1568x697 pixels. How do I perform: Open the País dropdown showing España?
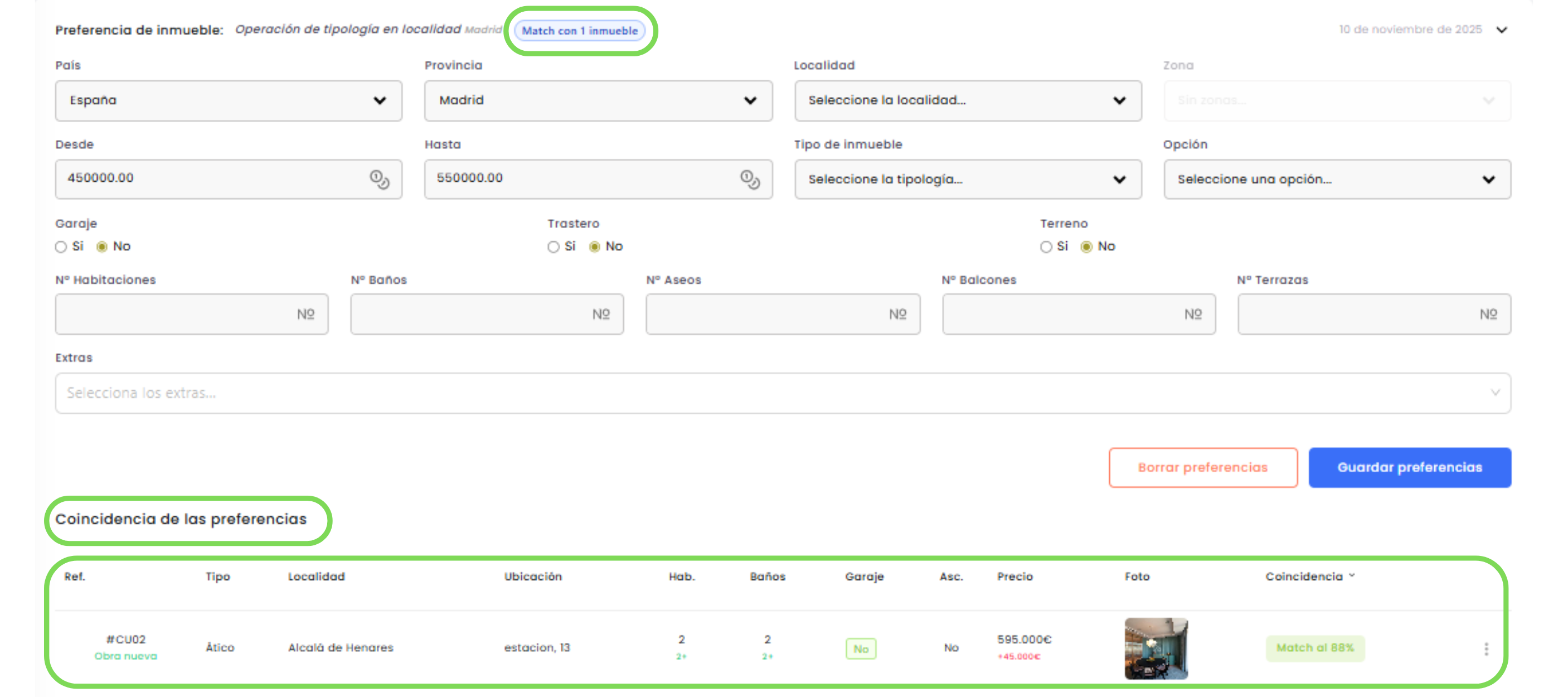pos(229,100)
